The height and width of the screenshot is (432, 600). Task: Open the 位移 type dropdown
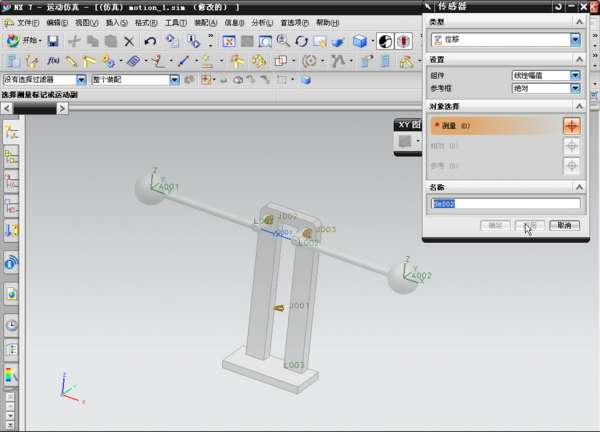[575, 39]
